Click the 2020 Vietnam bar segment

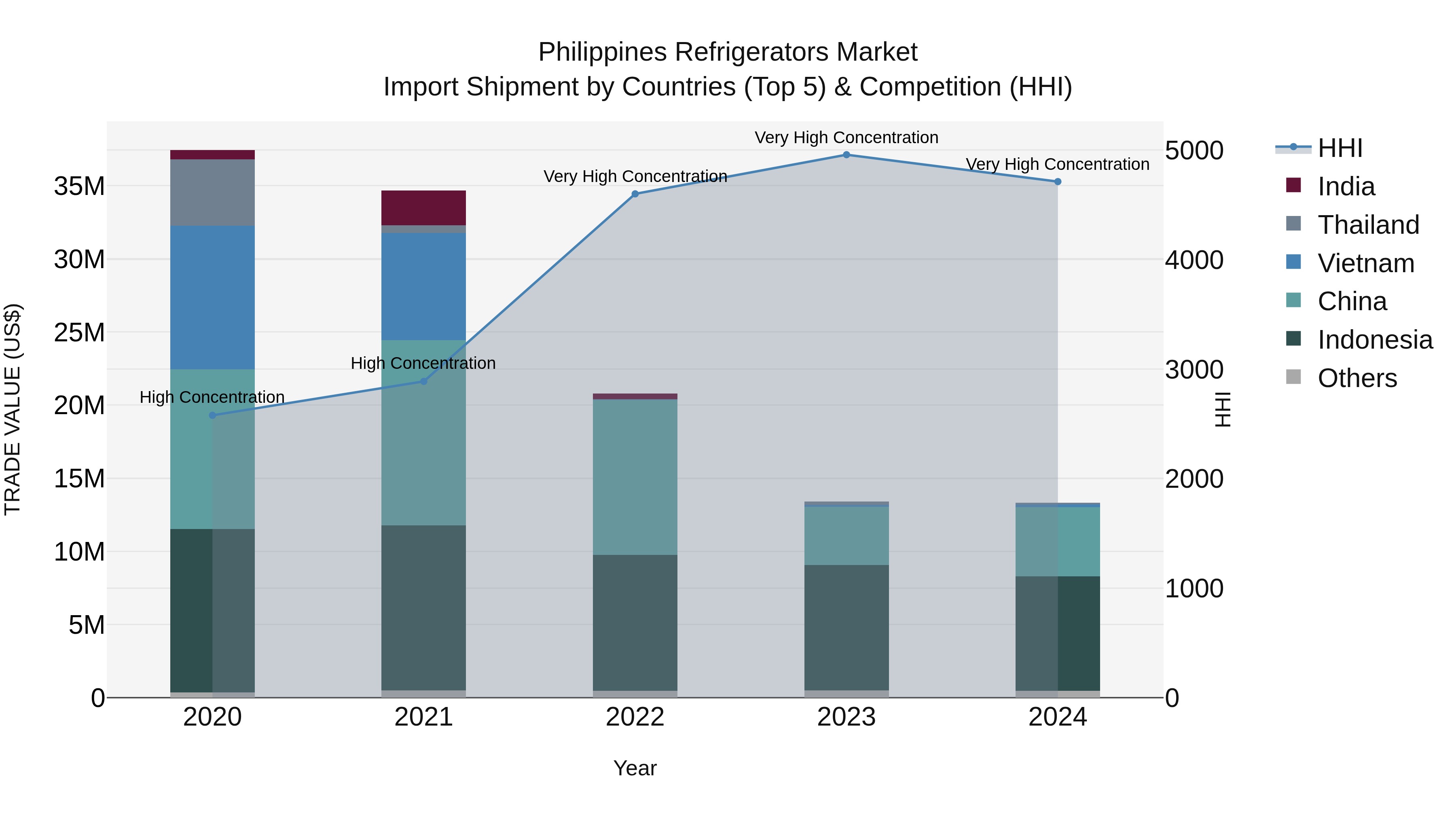[x=212, y=298]
